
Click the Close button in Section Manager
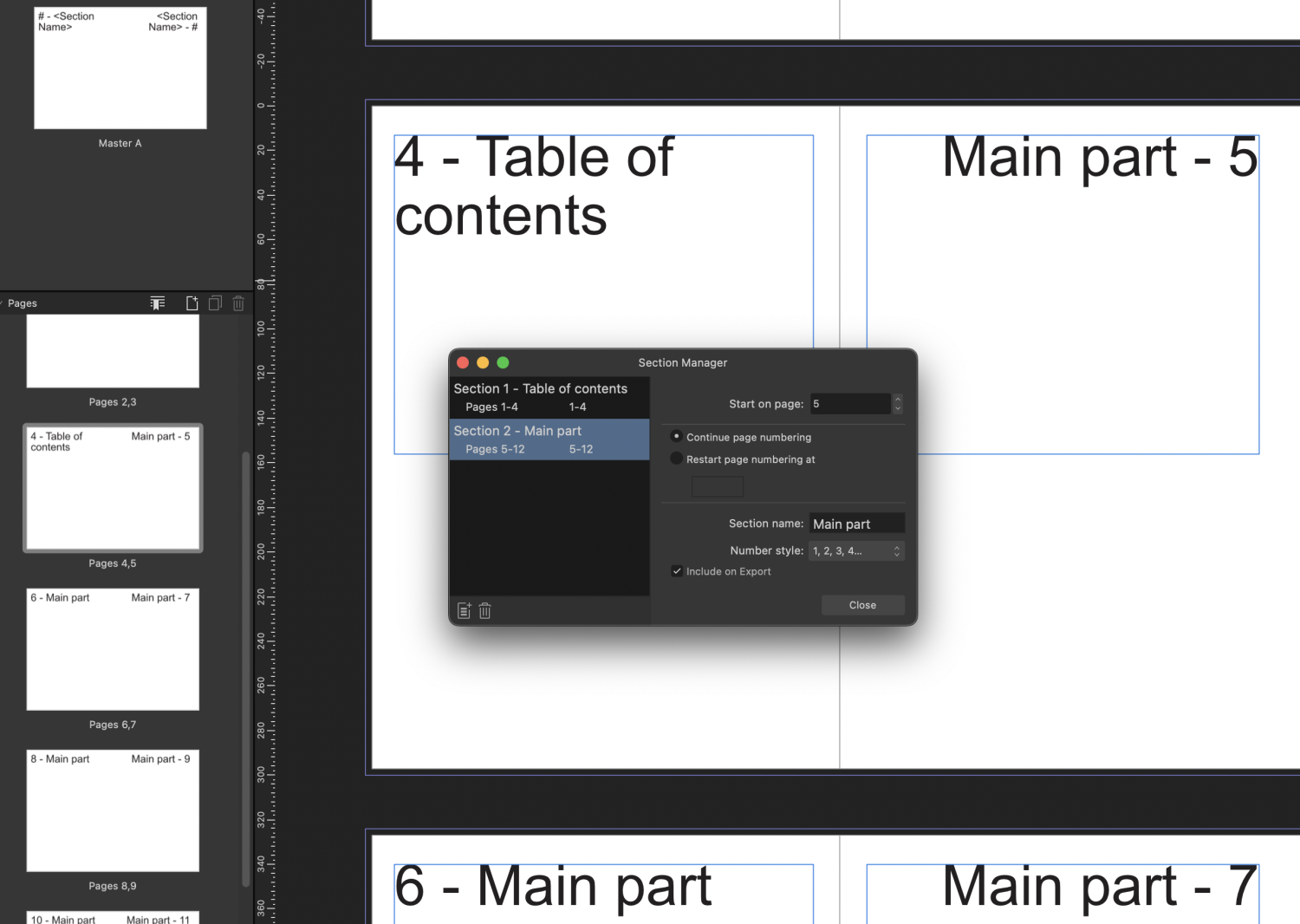862,604
